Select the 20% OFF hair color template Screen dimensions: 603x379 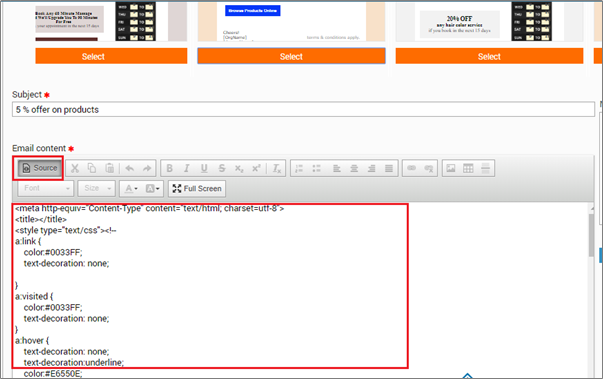(x=489, y=56)
